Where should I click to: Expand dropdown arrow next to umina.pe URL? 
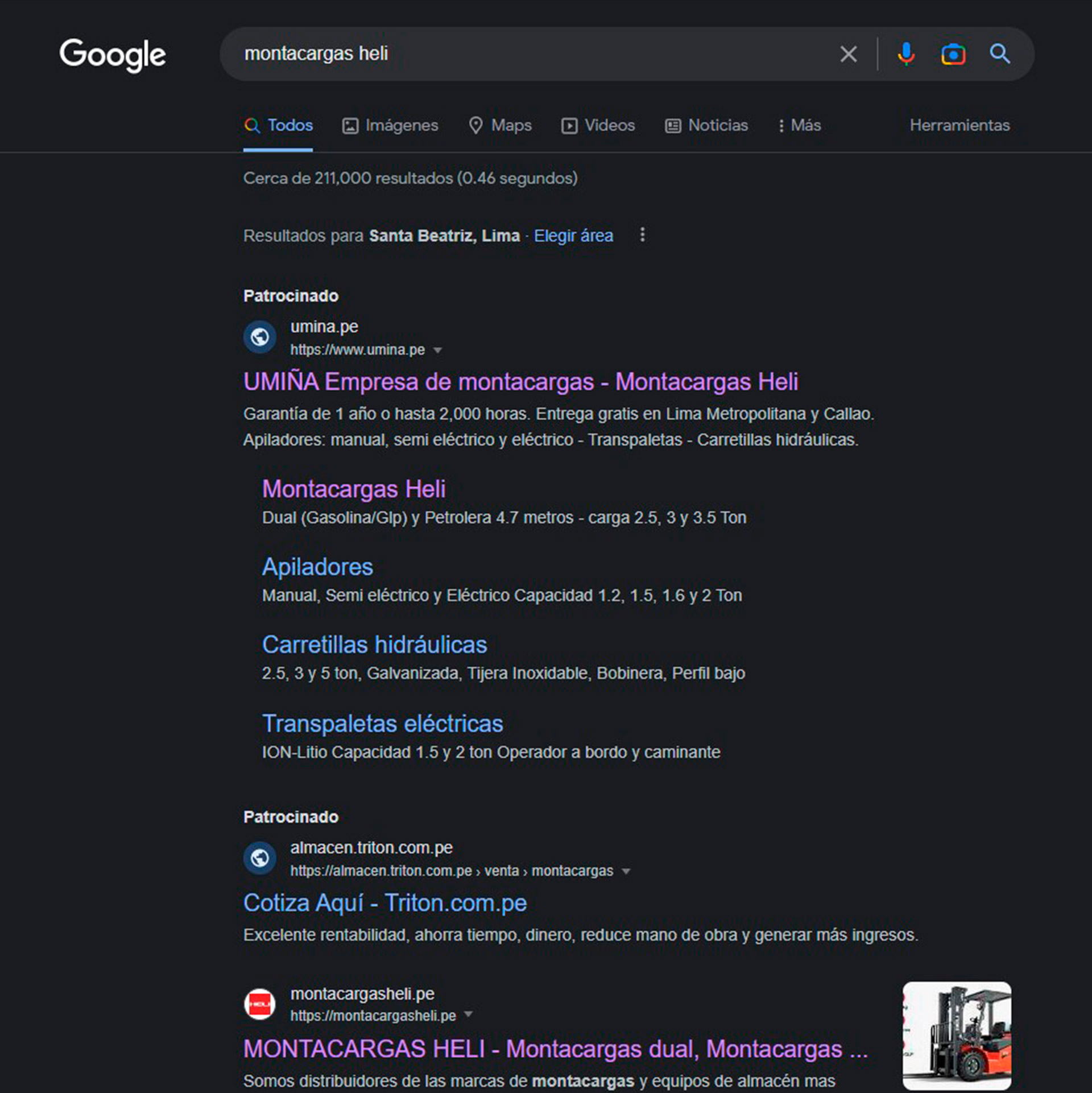pos(437,350)
